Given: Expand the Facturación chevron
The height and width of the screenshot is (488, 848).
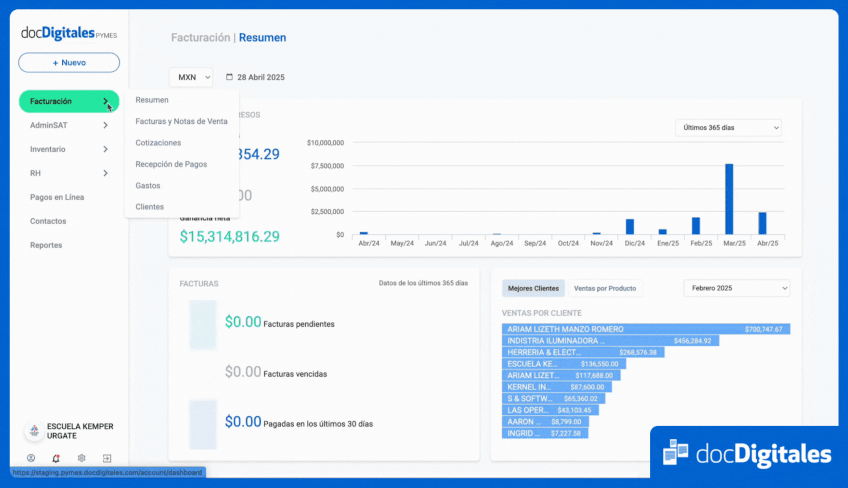Looking at the screenshot, I should tap(105, 101).
